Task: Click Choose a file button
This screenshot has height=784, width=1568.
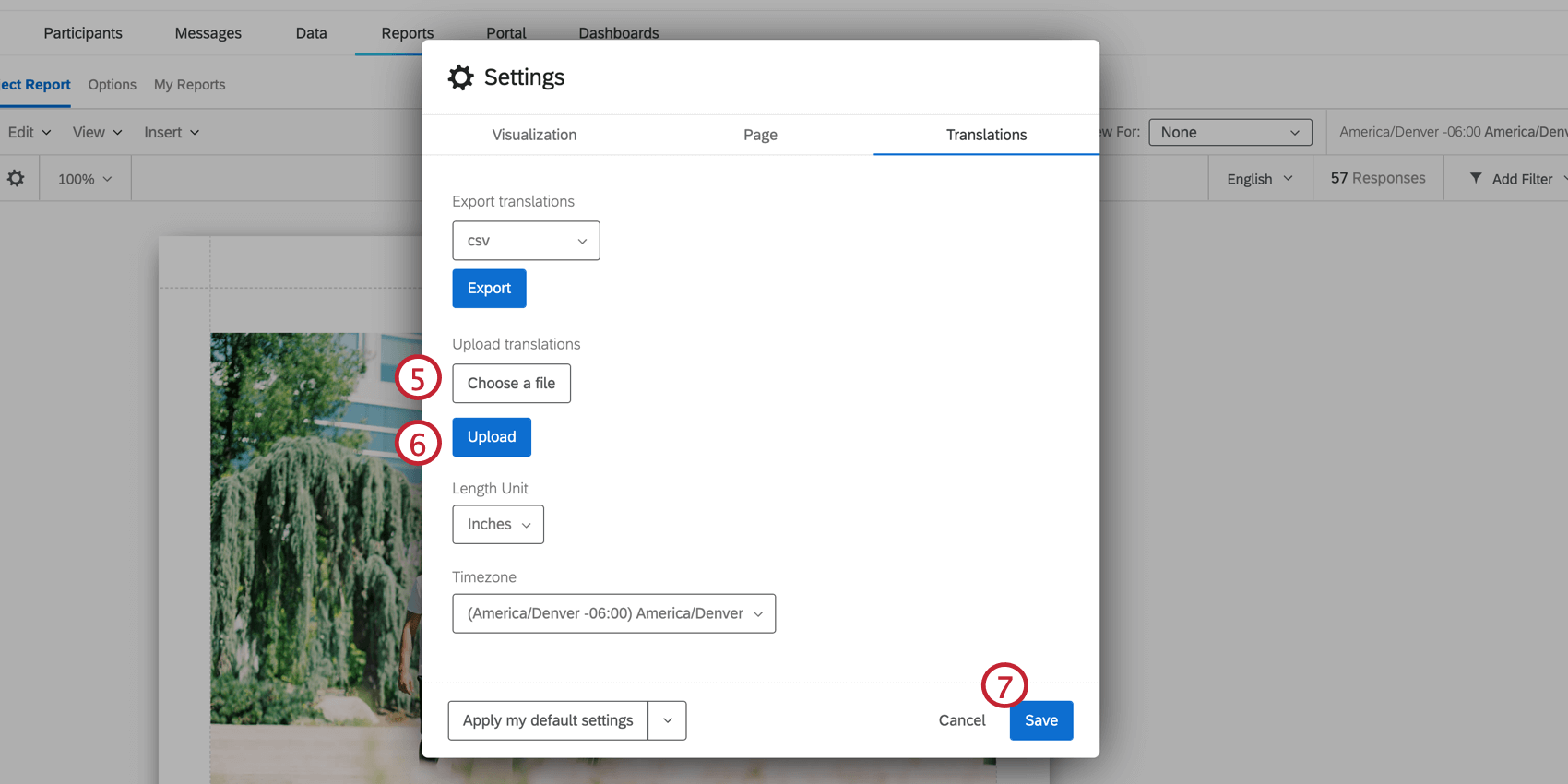Action: (511, 384)
